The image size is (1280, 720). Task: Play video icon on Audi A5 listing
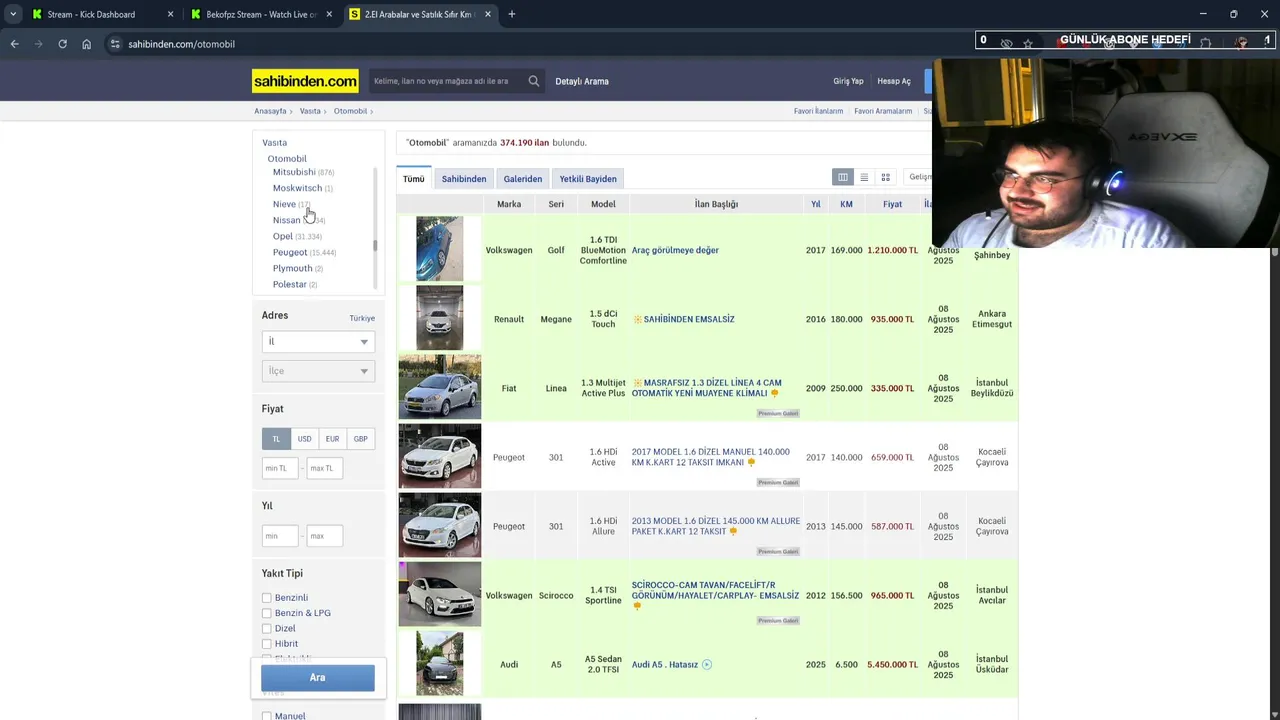pyautogui.click(x=707, y=664)
